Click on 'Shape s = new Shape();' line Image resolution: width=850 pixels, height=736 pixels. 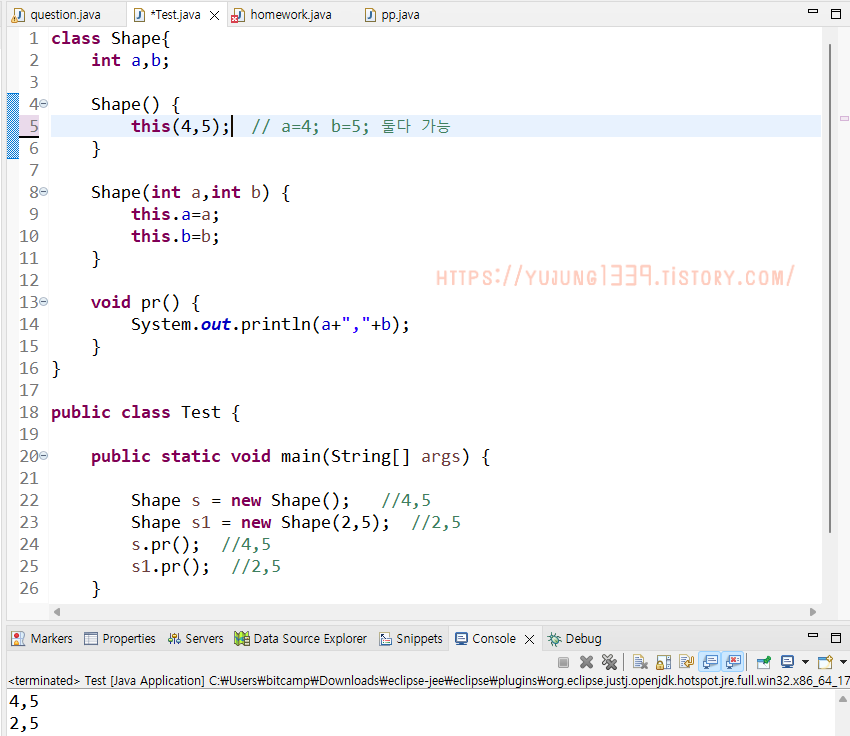[240, 500]
